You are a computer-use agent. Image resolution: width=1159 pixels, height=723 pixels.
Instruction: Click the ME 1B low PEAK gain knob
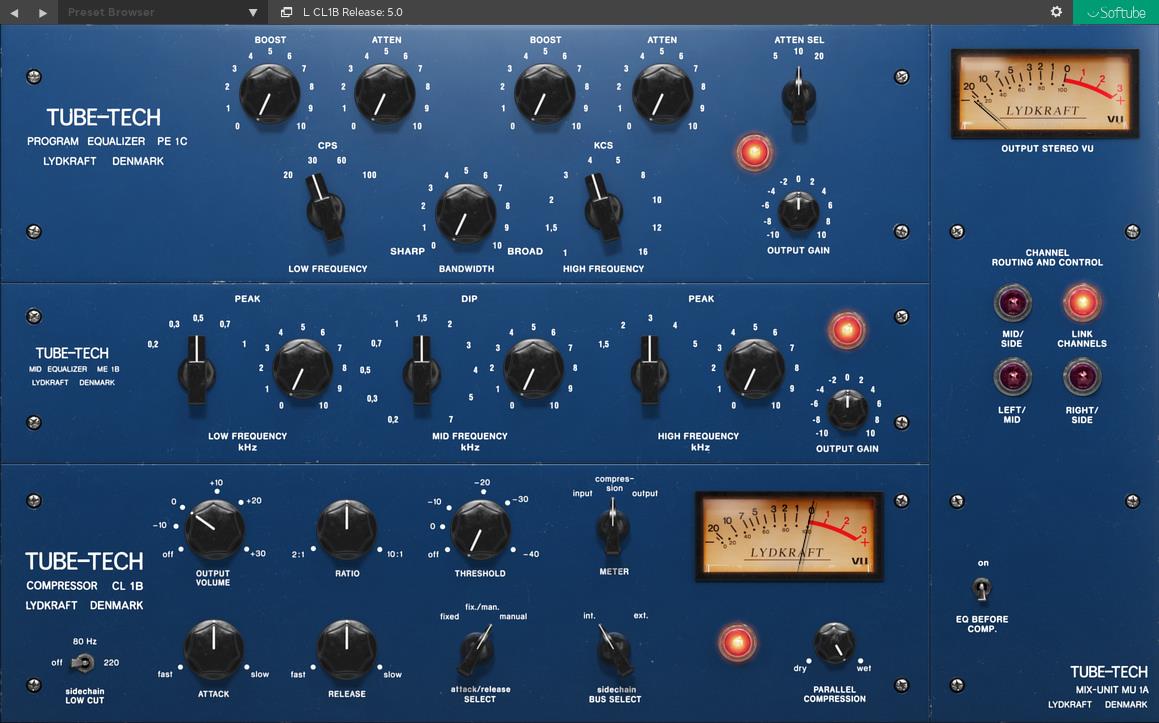click(x=302, y=369)
